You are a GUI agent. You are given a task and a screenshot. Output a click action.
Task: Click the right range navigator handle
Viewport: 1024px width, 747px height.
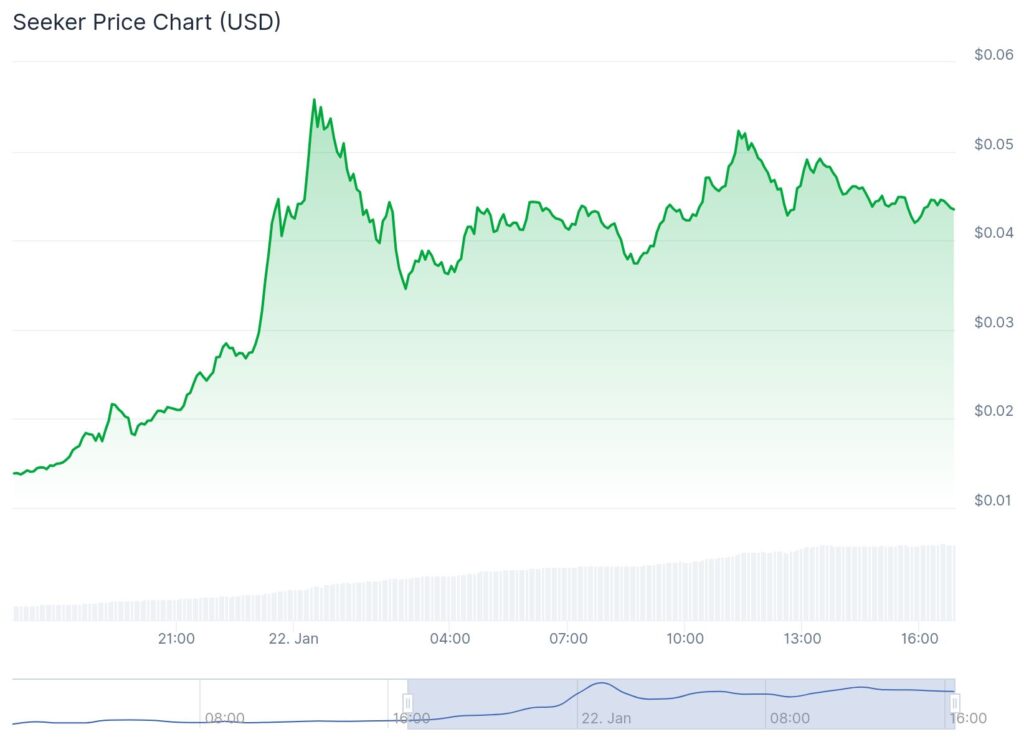(x=955, y=702)
